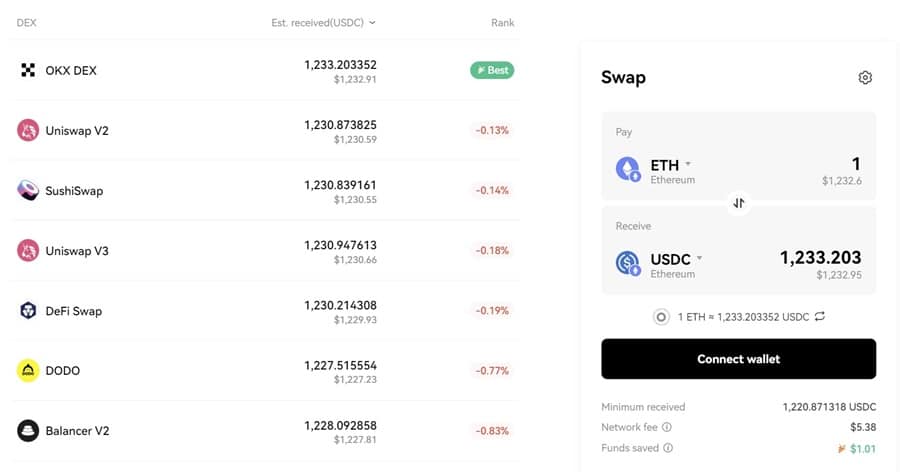Click the OKX DEX logo icon
This screenshot has height=472, width=900.
28,70
